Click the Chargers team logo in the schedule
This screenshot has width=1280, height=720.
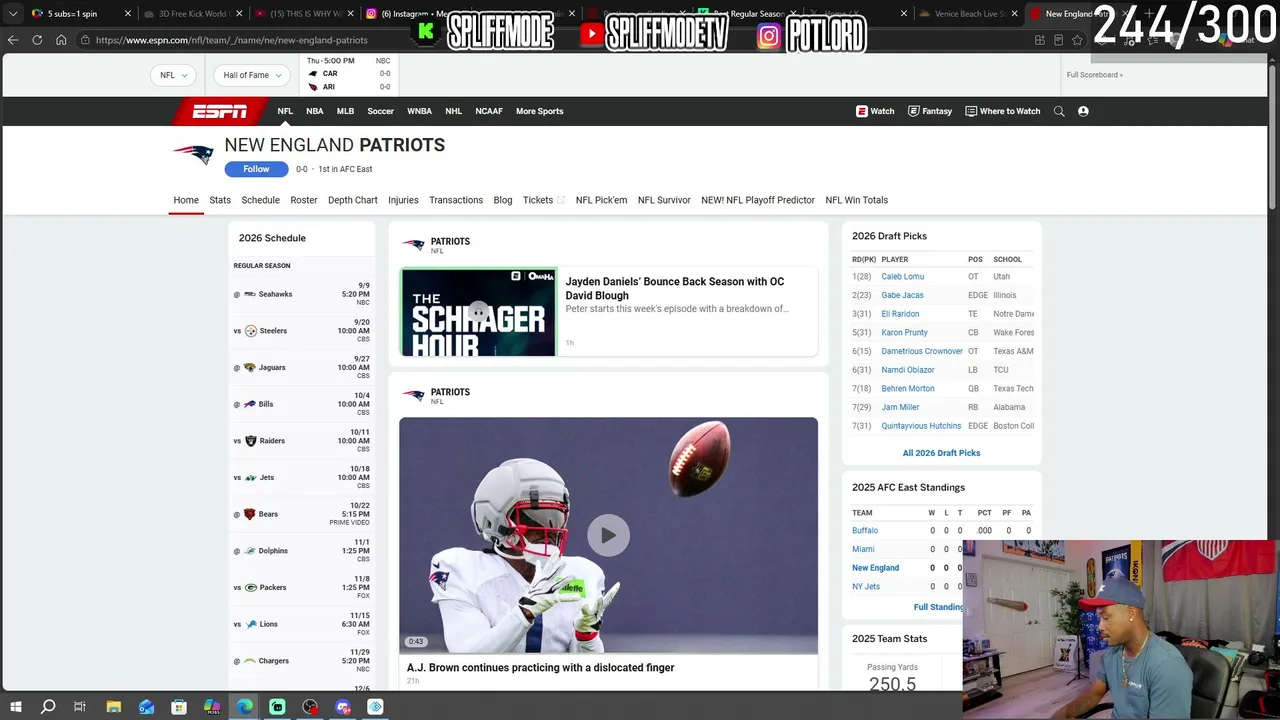pos(250,661)
